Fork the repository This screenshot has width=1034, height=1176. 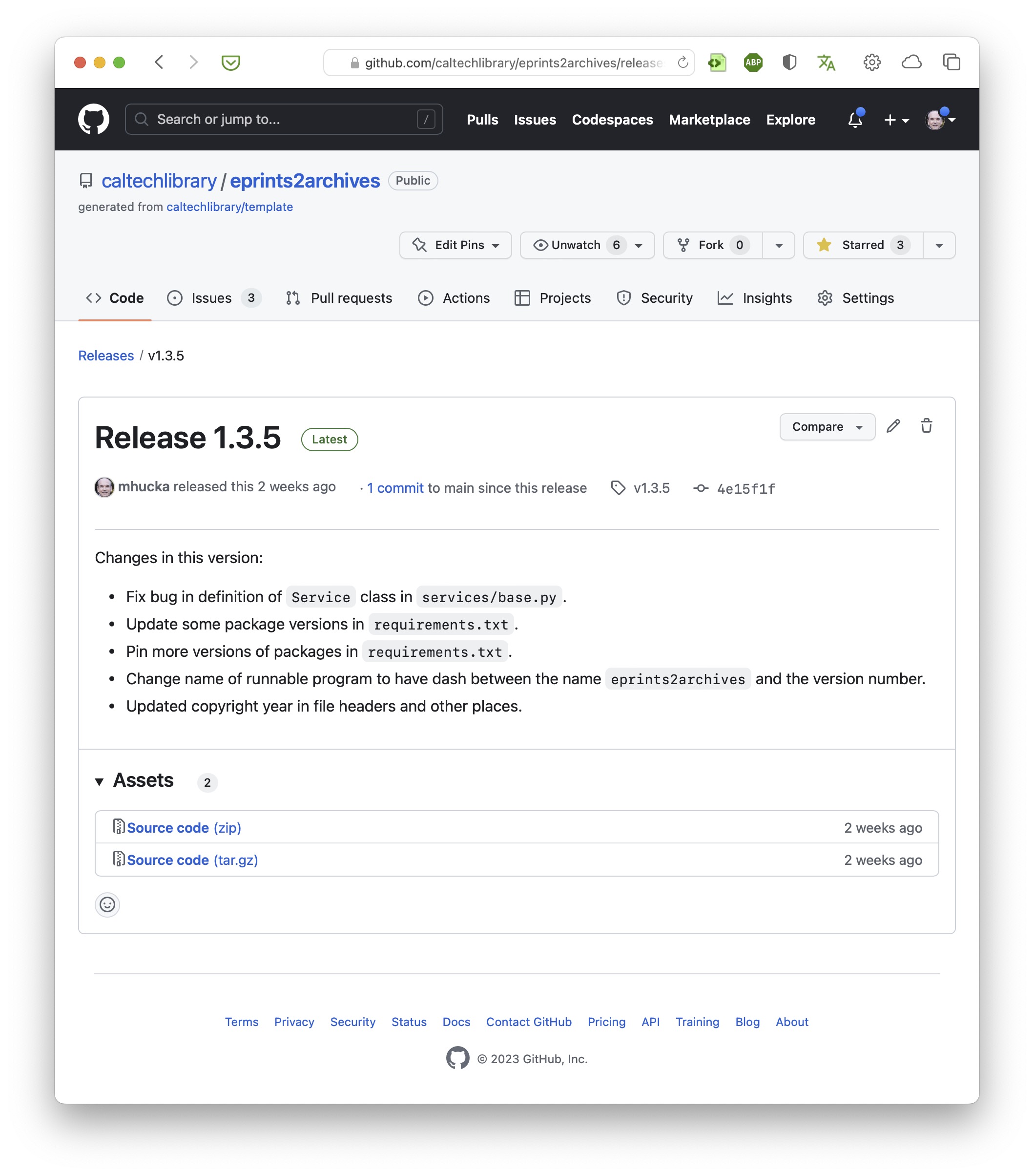pyautogui.click(x=713, y=245)
